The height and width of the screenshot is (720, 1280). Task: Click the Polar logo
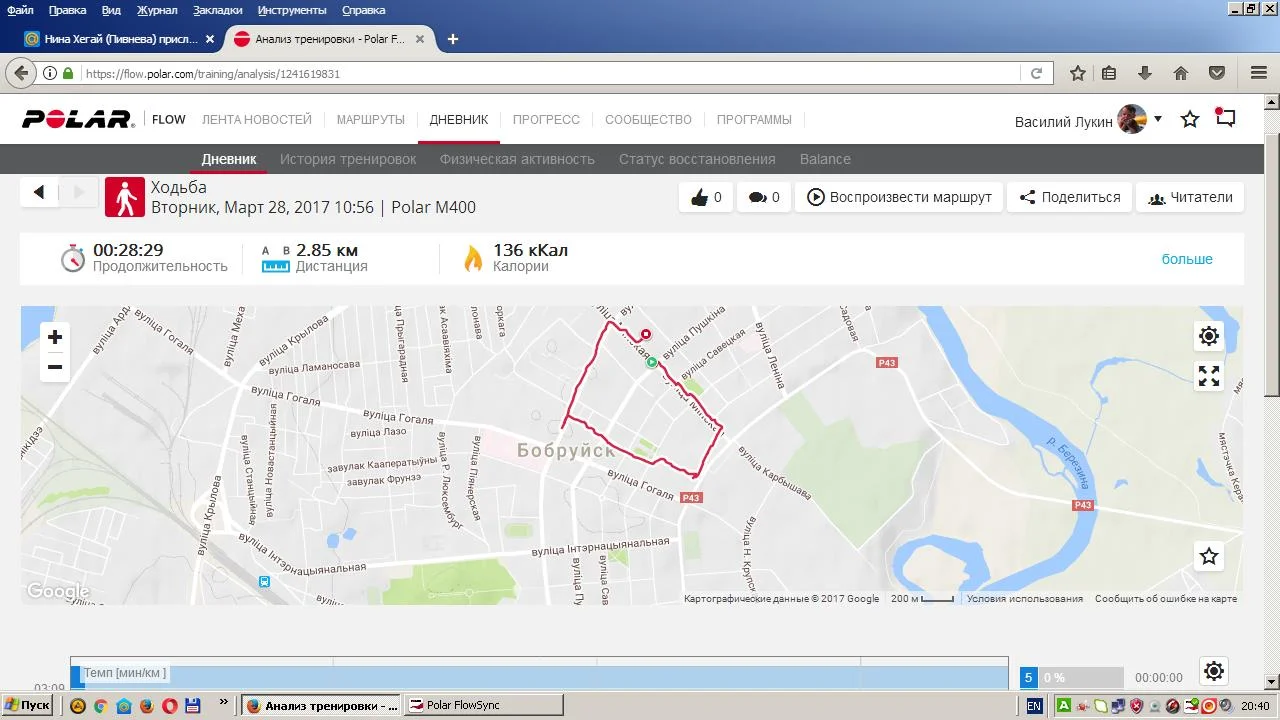click(78, 120)
